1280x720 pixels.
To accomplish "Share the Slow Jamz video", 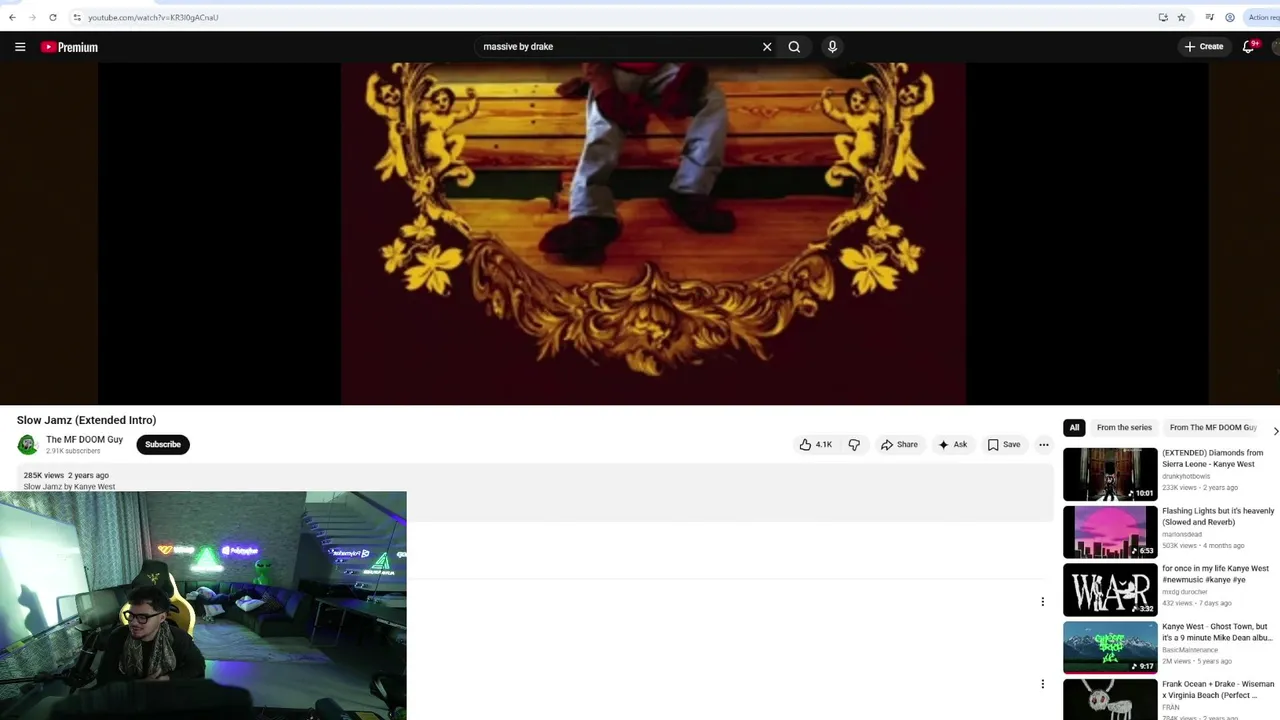I will point(899,445).
